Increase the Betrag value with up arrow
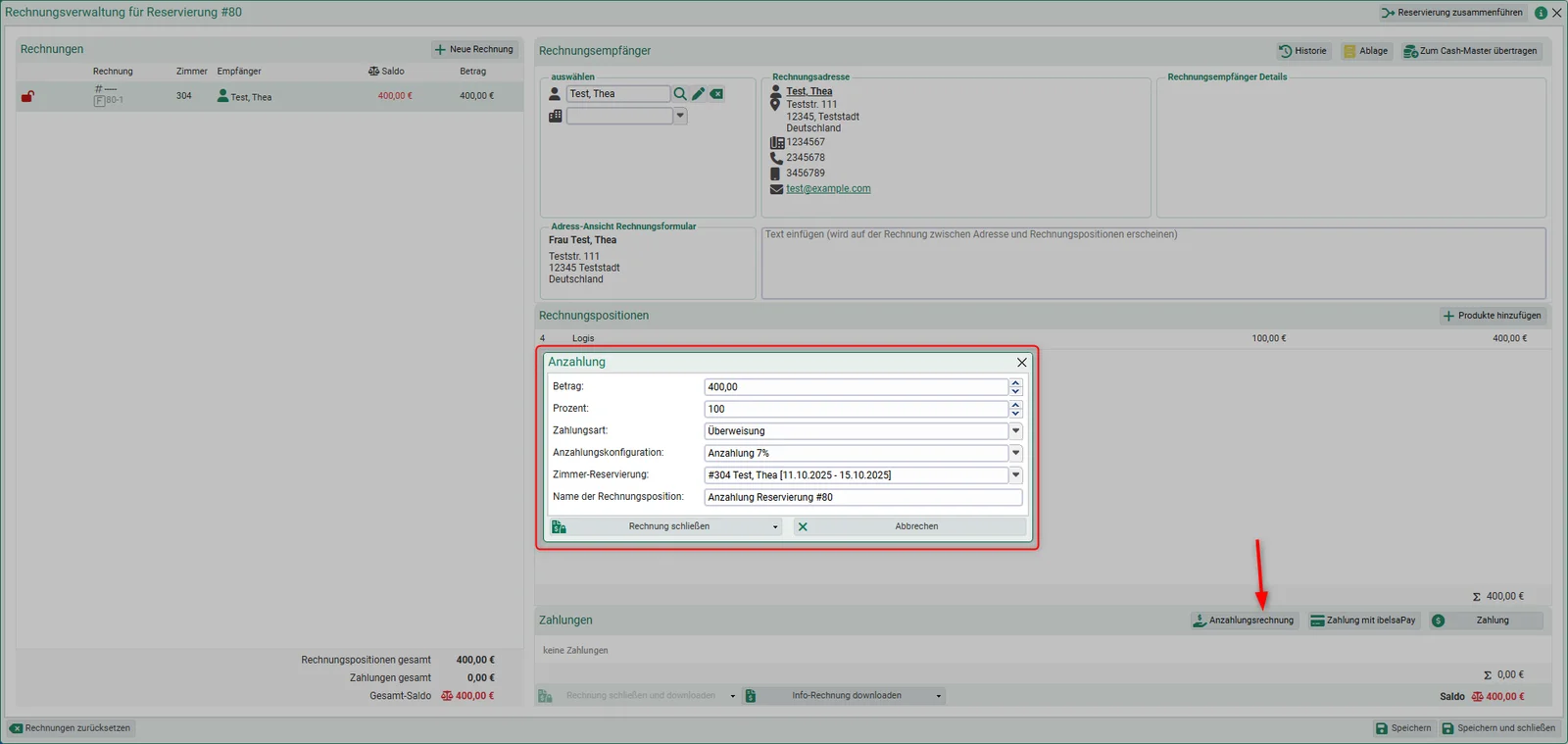The width and height of the screenshot is (1568, 744). click(x=1015, y=383)
